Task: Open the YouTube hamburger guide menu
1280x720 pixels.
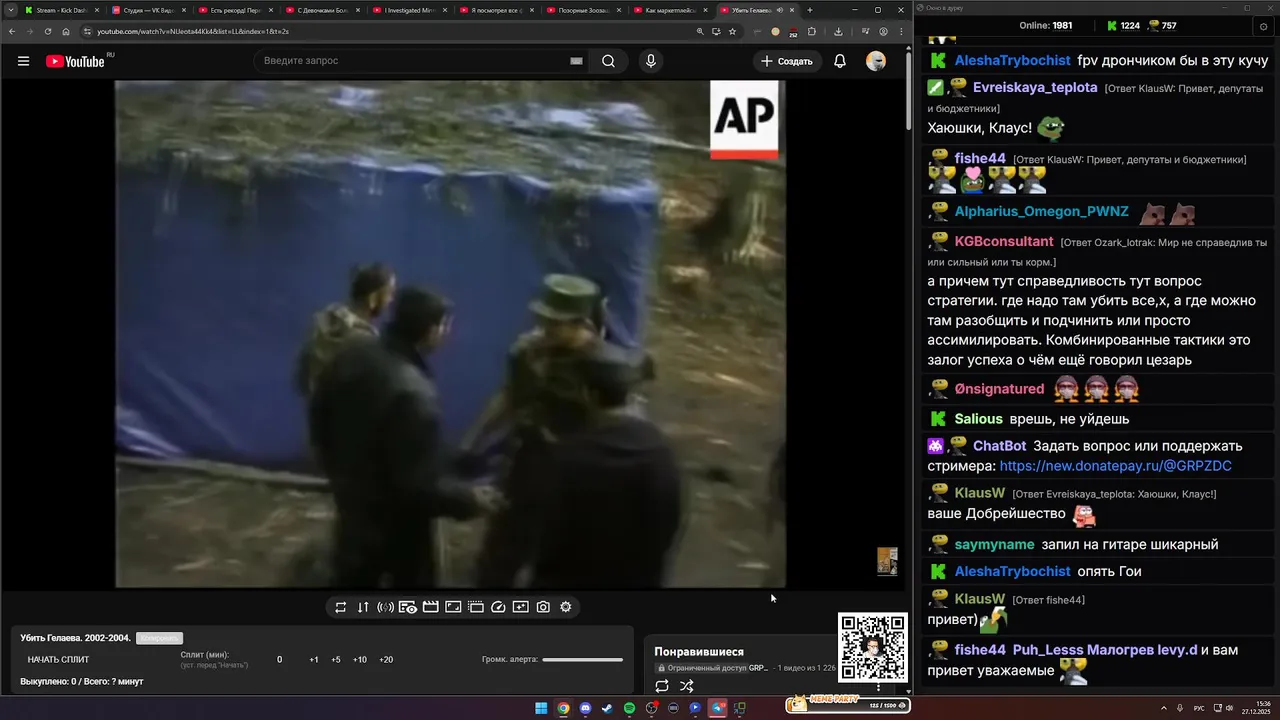Action: pyautogui.click(x=23, y=61)
